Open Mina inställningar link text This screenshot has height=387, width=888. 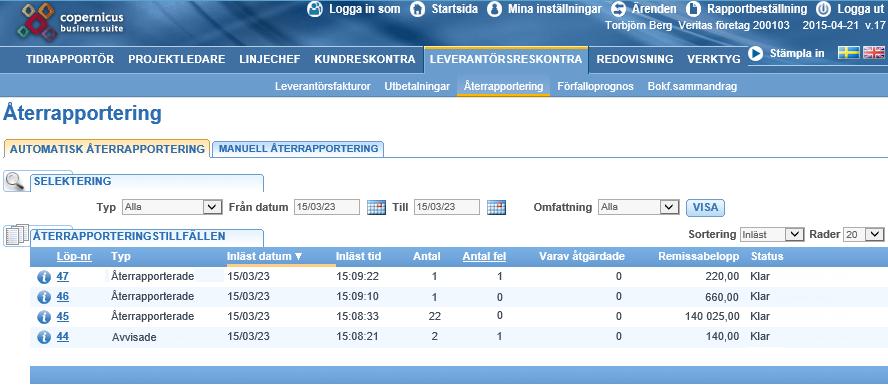(x=554, y=9)
